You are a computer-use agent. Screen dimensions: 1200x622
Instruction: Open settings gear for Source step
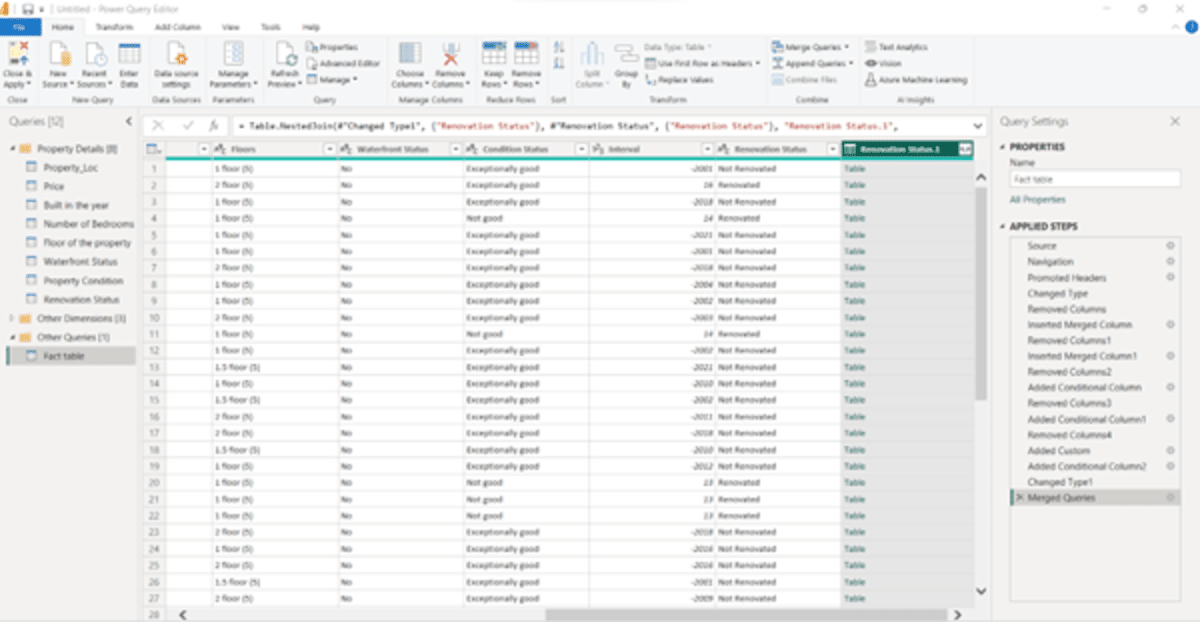[1170, 245]
